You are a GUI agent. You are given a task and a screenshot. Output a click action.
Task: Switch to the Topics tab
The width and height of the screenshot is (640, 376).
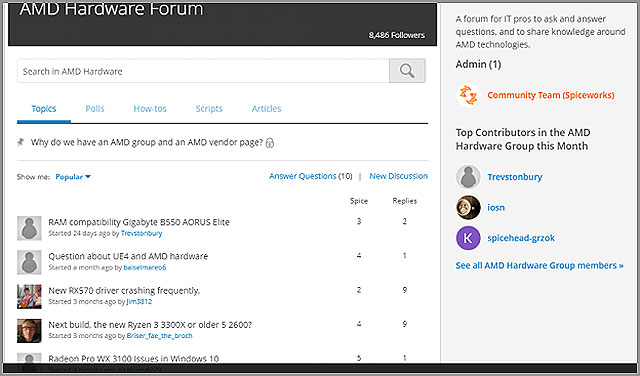point(44,109)
